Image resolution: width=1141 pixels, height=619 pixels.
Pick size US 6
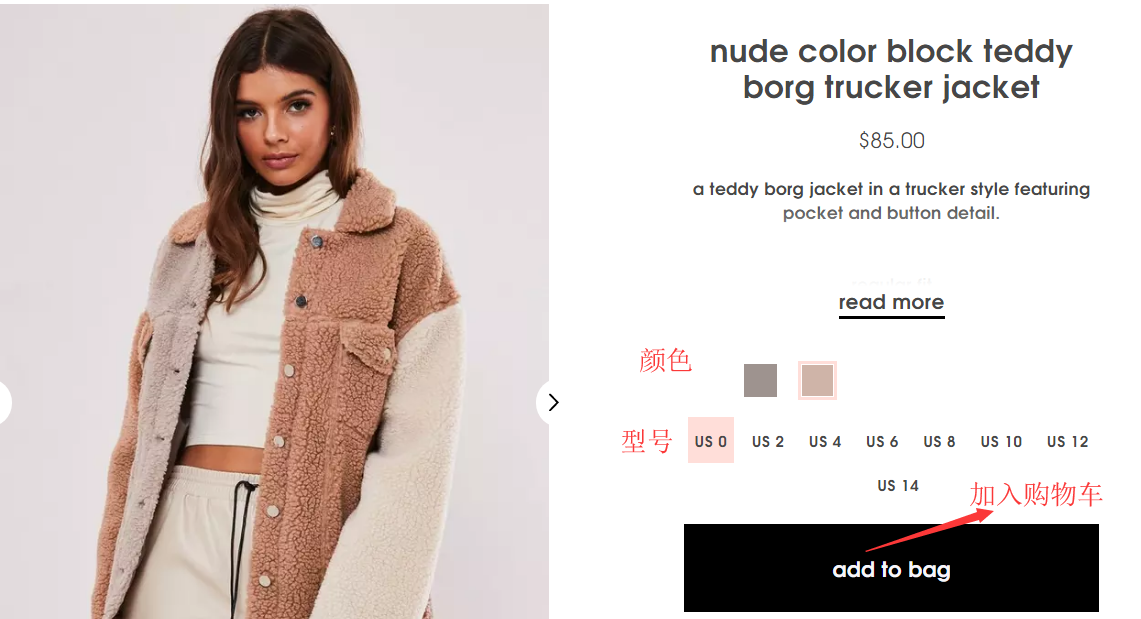click(x=882, y=442)
